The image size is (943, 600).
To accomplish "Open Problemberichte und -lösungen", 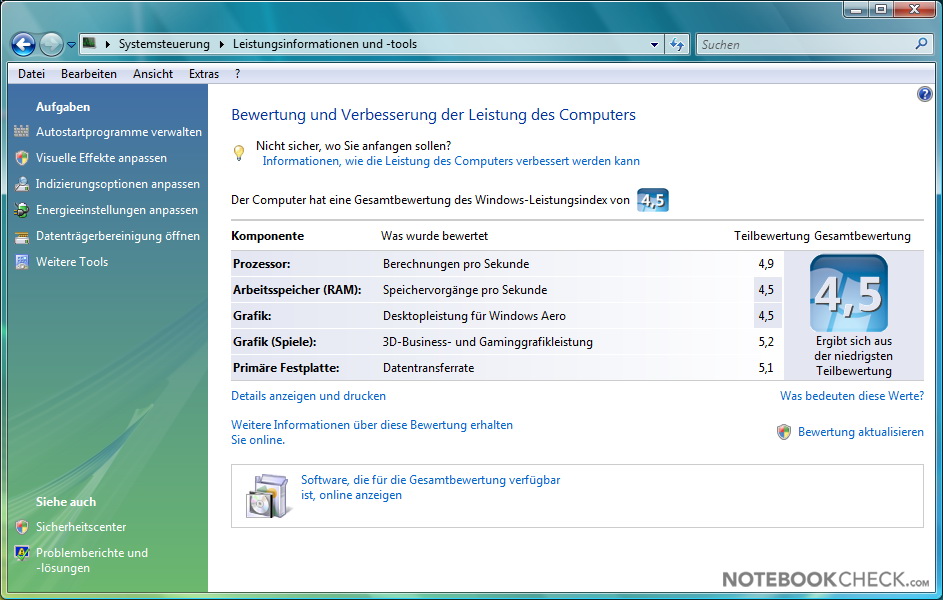I will coord(91,560).
